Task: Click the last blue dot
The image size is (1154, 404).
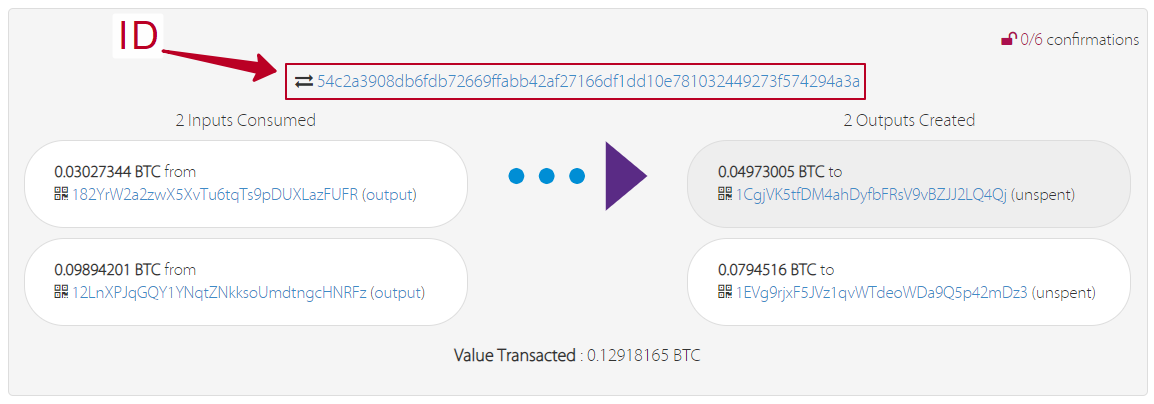Action: [577, 176]
